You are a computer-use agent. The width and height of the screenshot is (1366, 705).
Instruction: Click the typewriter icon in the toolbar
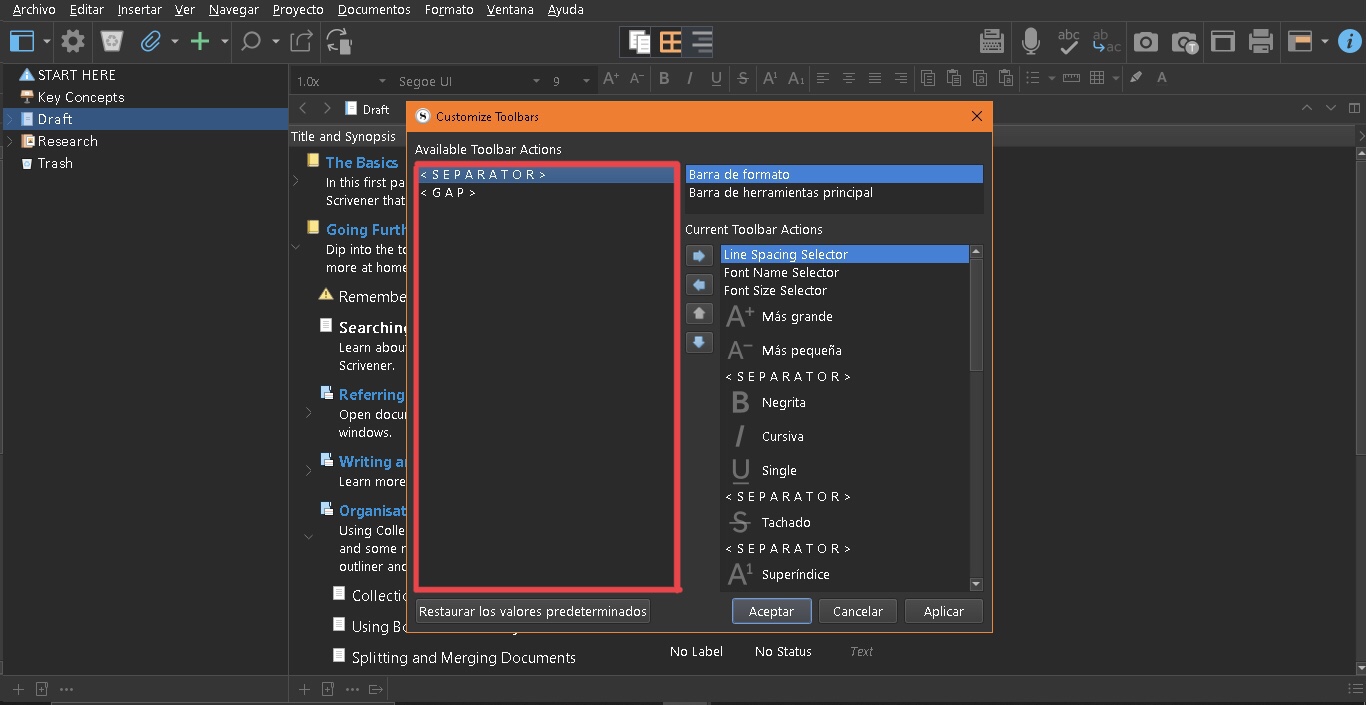991,42
